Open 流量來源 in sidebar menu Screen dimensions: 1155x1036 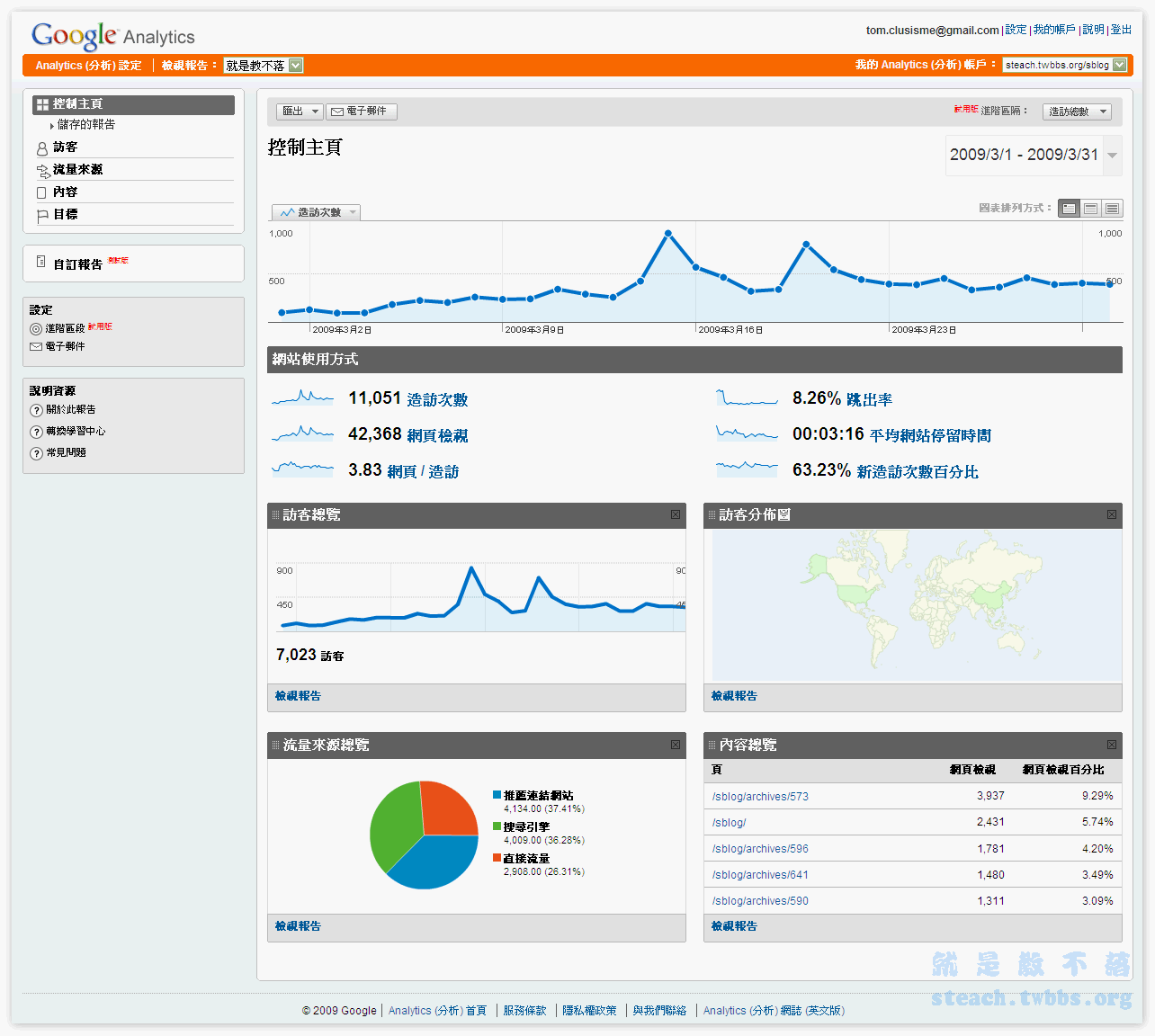77,169
